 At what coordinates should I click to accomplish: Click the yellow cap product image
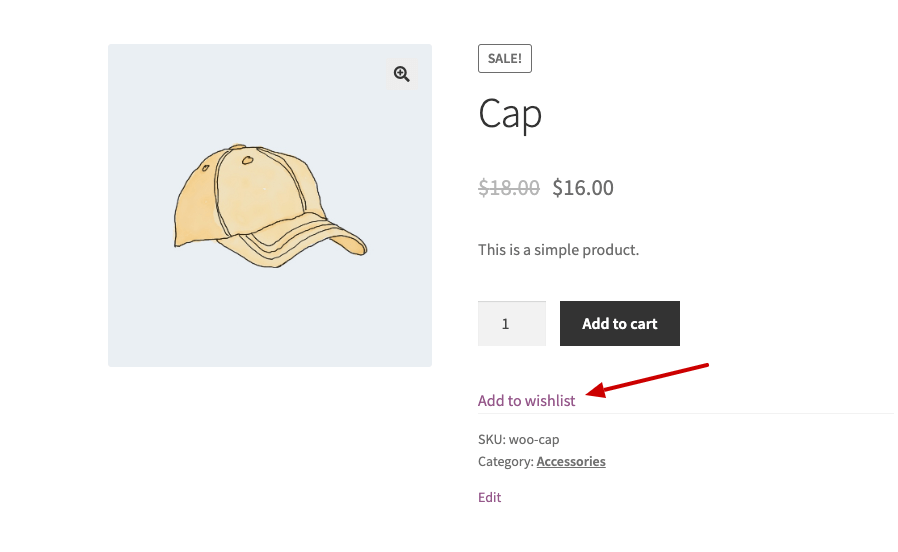click(270, 206)
